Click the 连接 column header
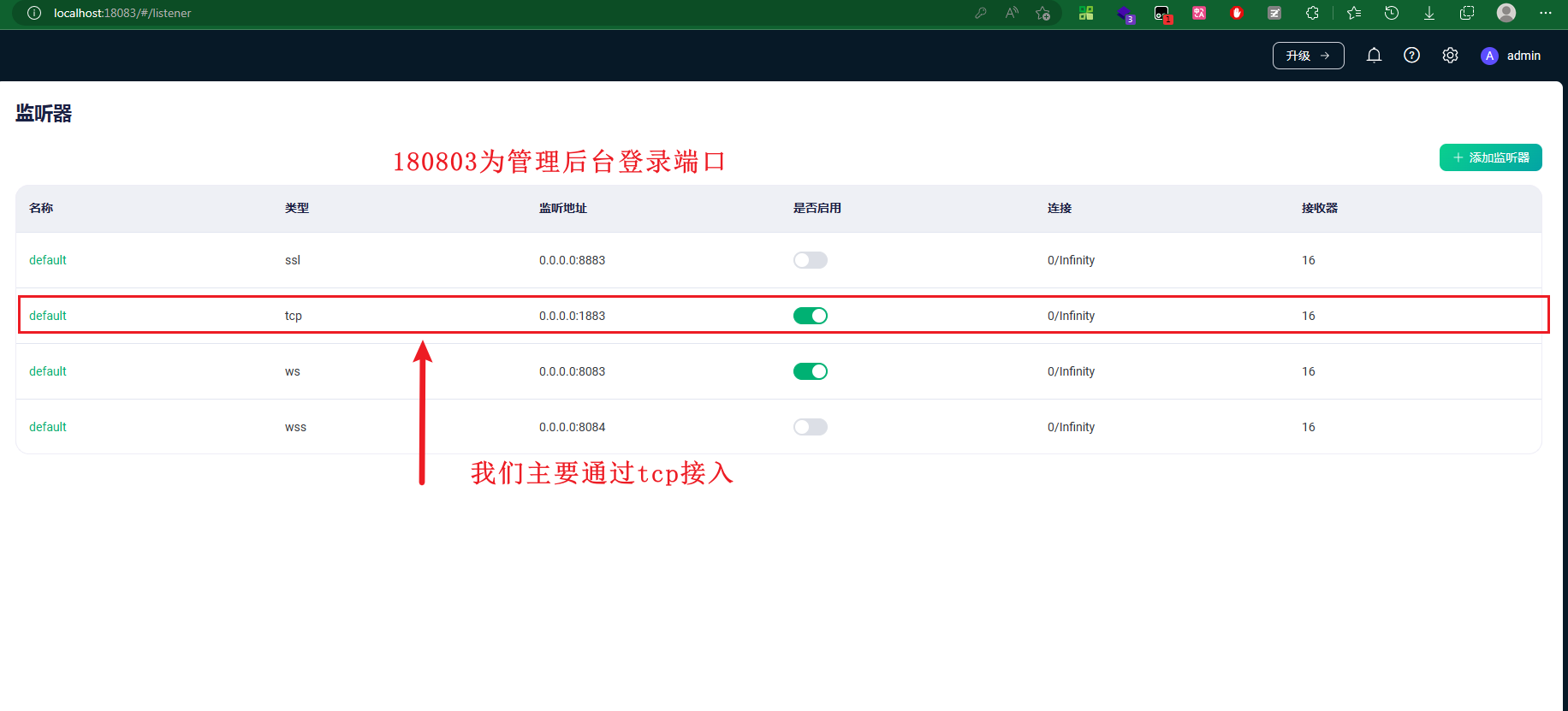This screenshot has height=711, width=1568. click(1060, 208)
